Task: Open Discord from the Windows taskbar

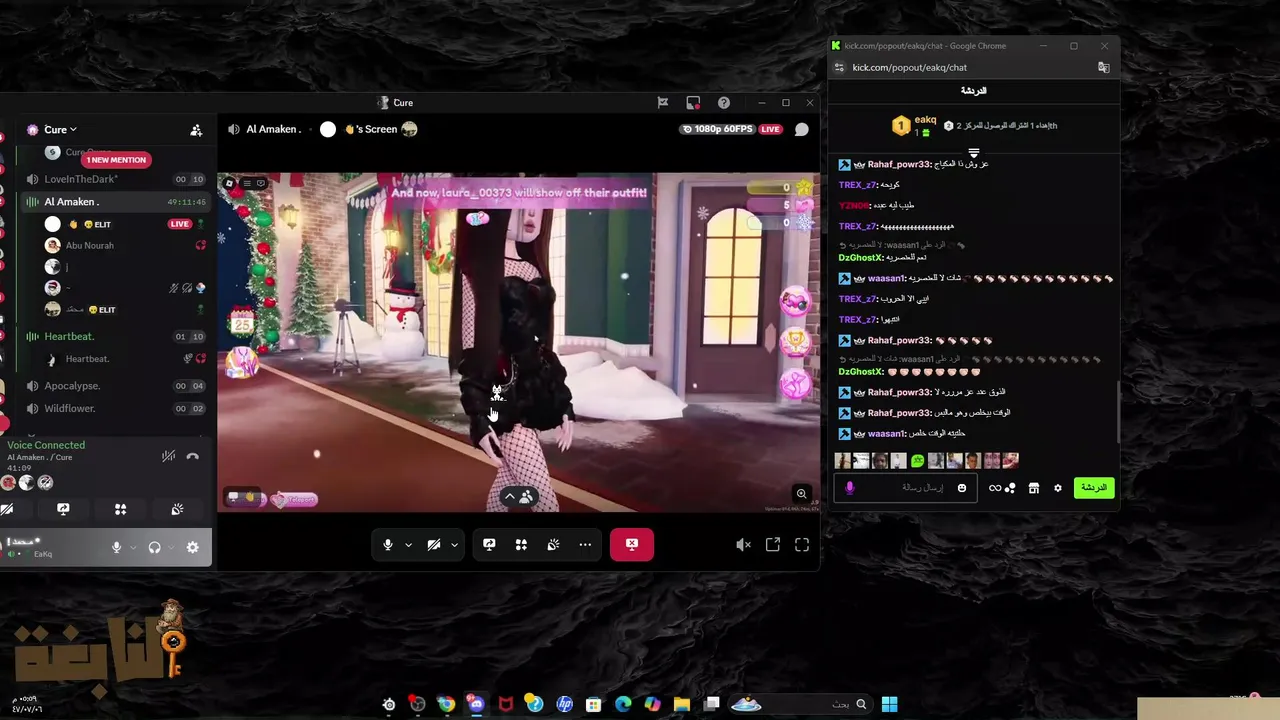Action: tap(475, 704)
